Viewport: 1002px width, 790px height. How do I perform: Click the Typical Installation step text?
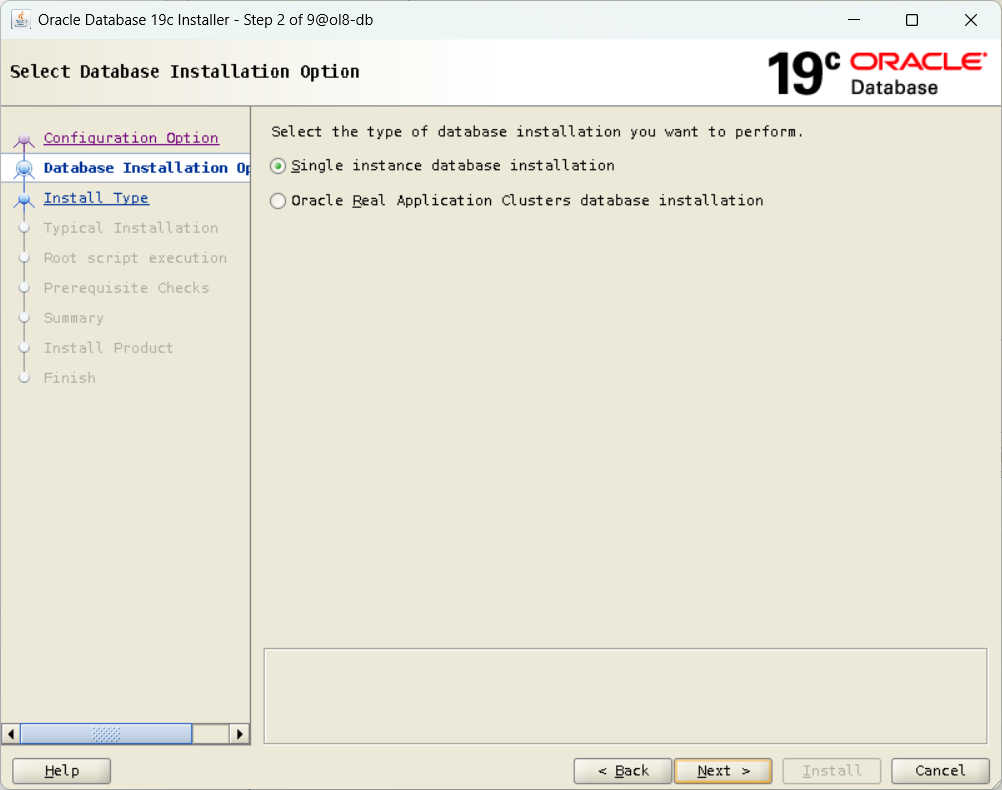[x=131, y=228]
